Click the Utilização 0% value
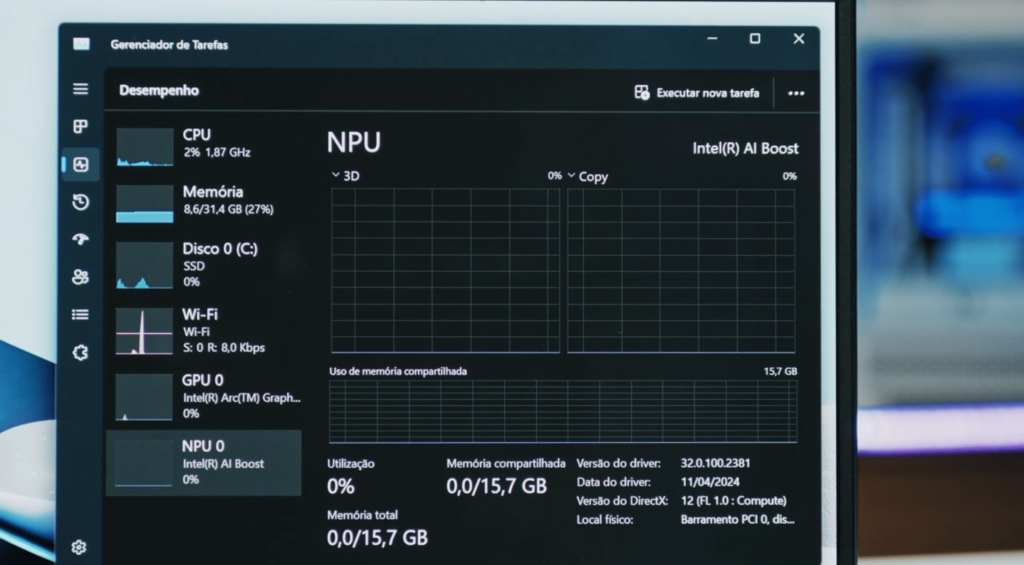The image size is (1024, 565). coord(340,486)
